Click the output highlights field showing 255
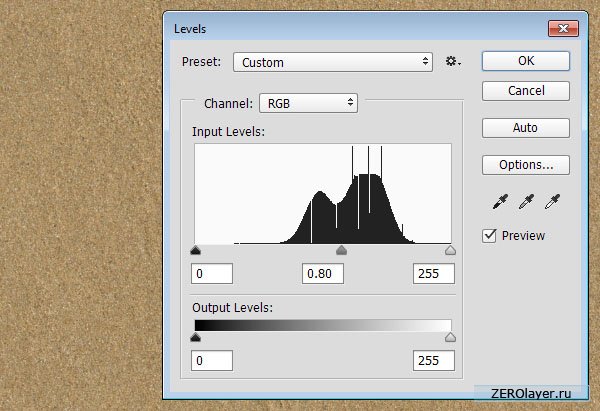Viewport: 600px width, 411px height. (434, 360)
